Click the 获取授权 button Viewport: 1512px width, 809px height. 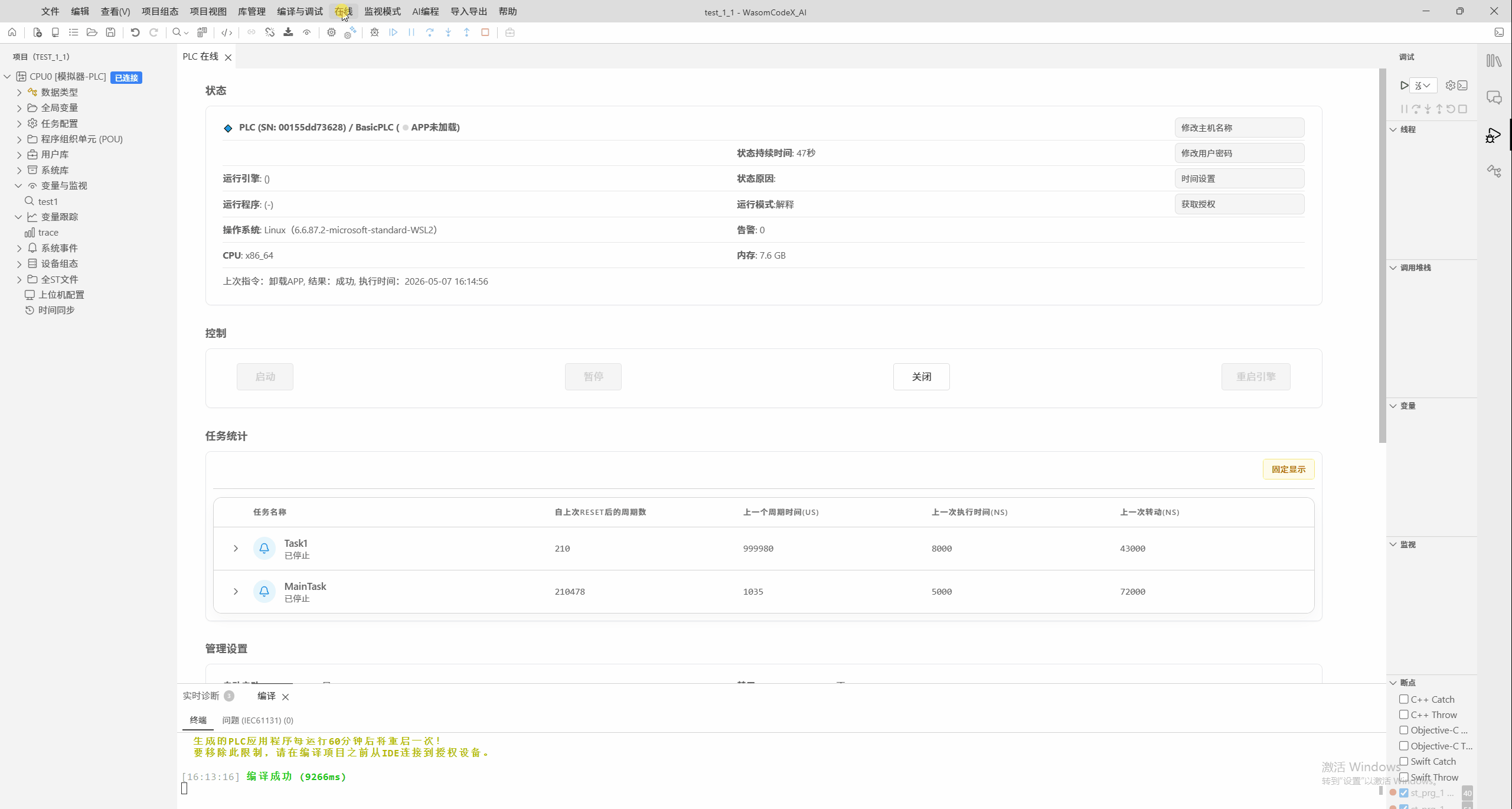(x=1239, y=204)
